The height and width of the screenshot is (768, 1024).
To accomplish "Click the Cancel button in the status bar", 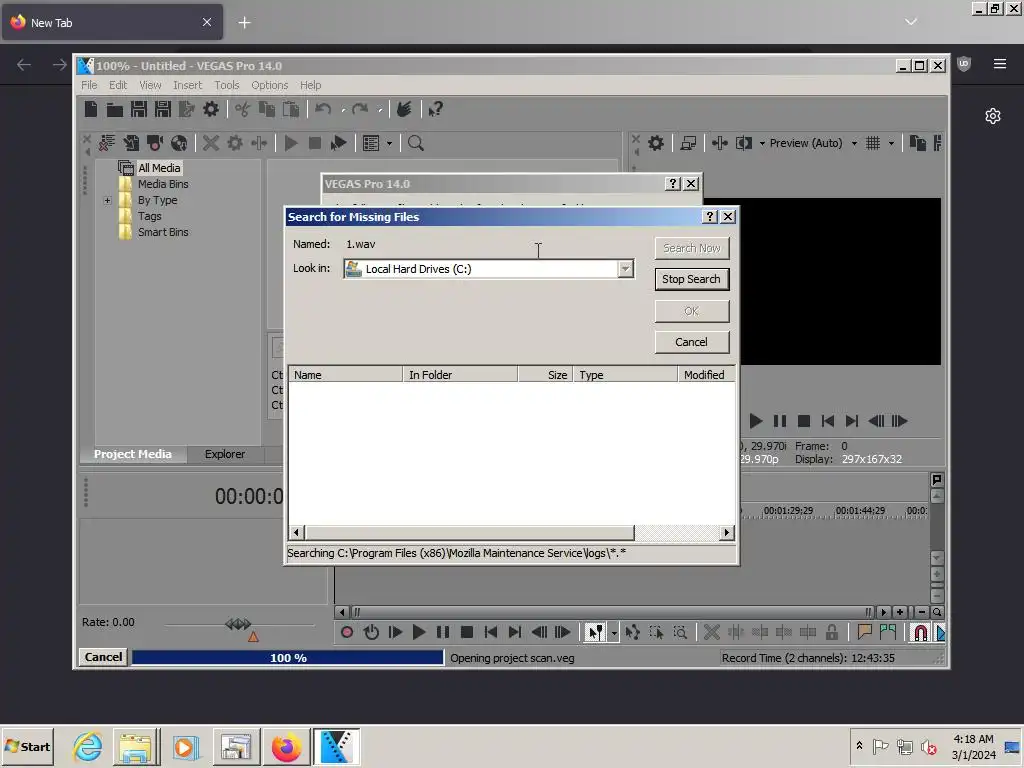I will [x=103, y=657].
